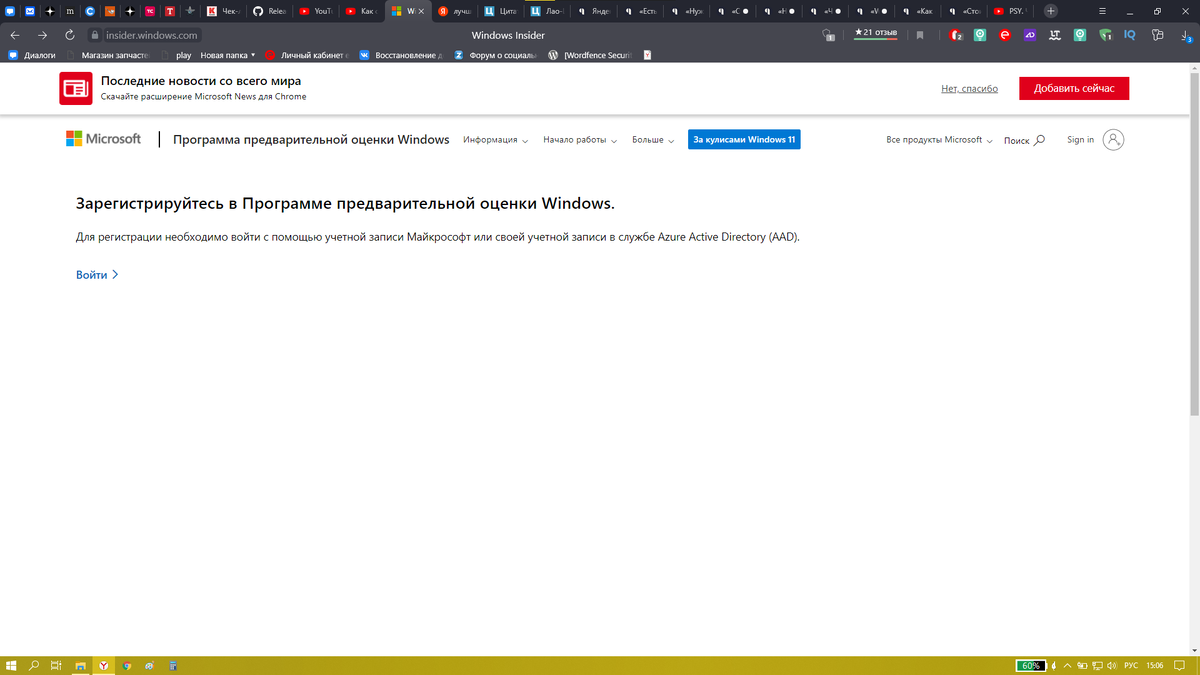Click the 'Войти' link

97,274
